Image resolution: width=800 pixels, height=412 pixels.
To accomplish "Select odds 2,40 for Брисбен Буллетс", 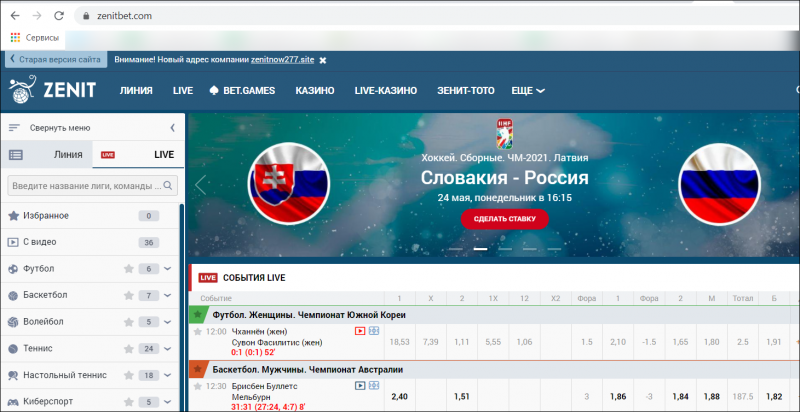I will click(x=399, y=396).
